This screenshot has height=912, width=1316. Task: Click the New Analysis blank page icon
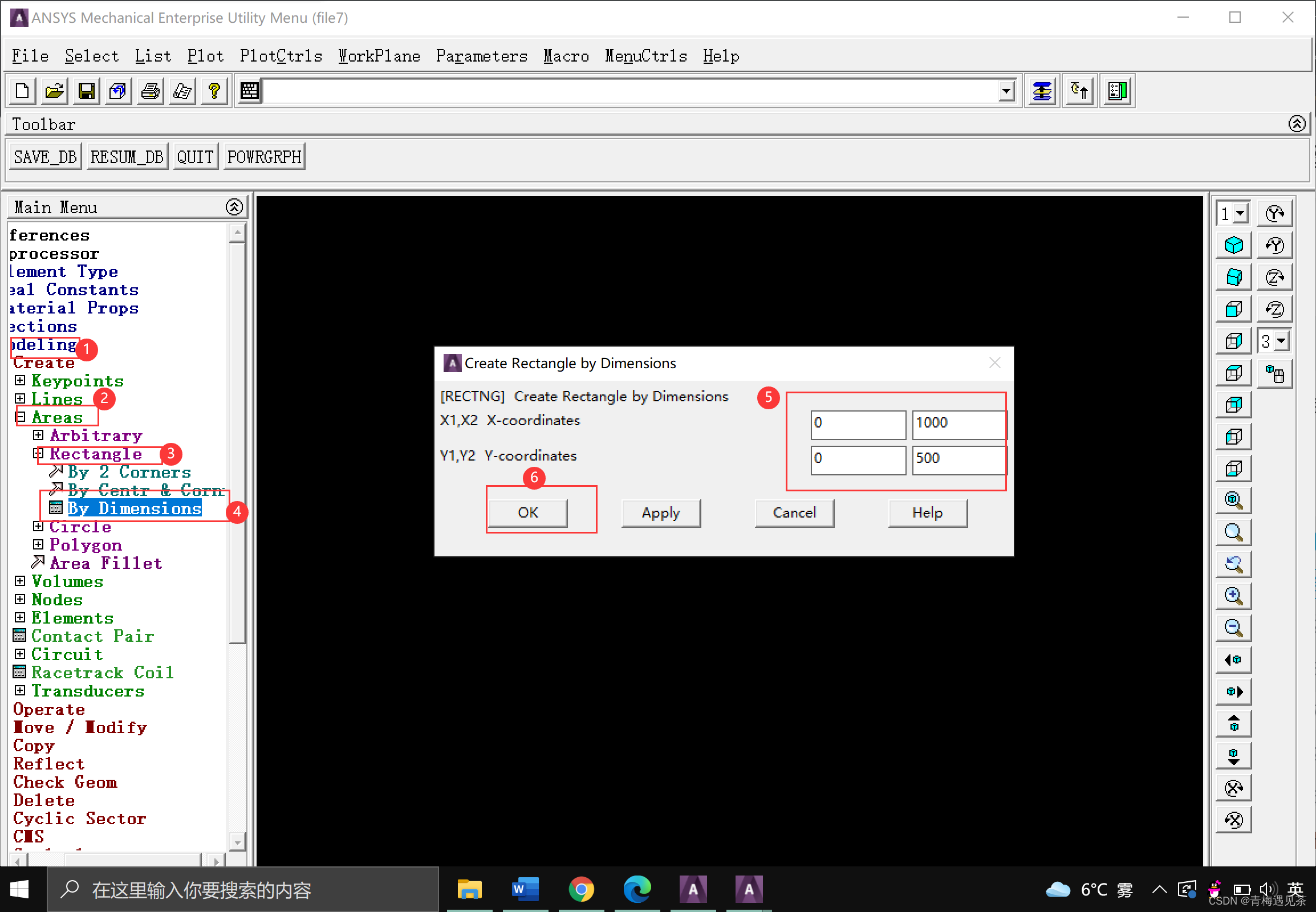pyautogui.click(x=22, y=91)
